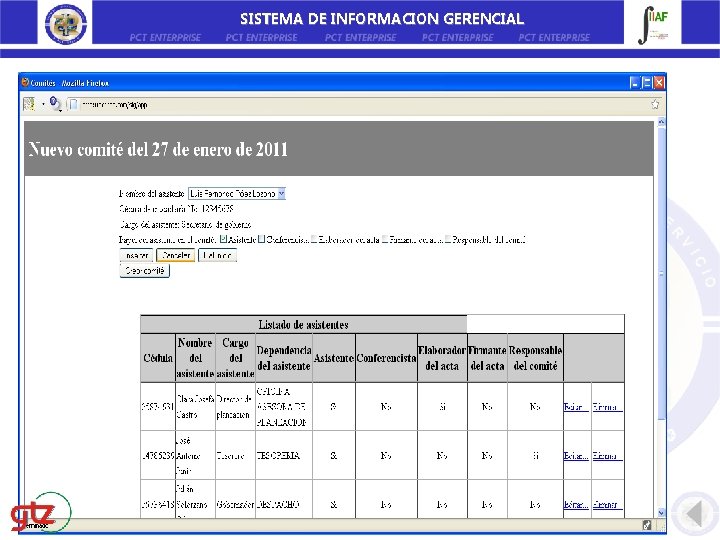
Task: Click the 'Conferencista' column header
Action: (386, 358)
